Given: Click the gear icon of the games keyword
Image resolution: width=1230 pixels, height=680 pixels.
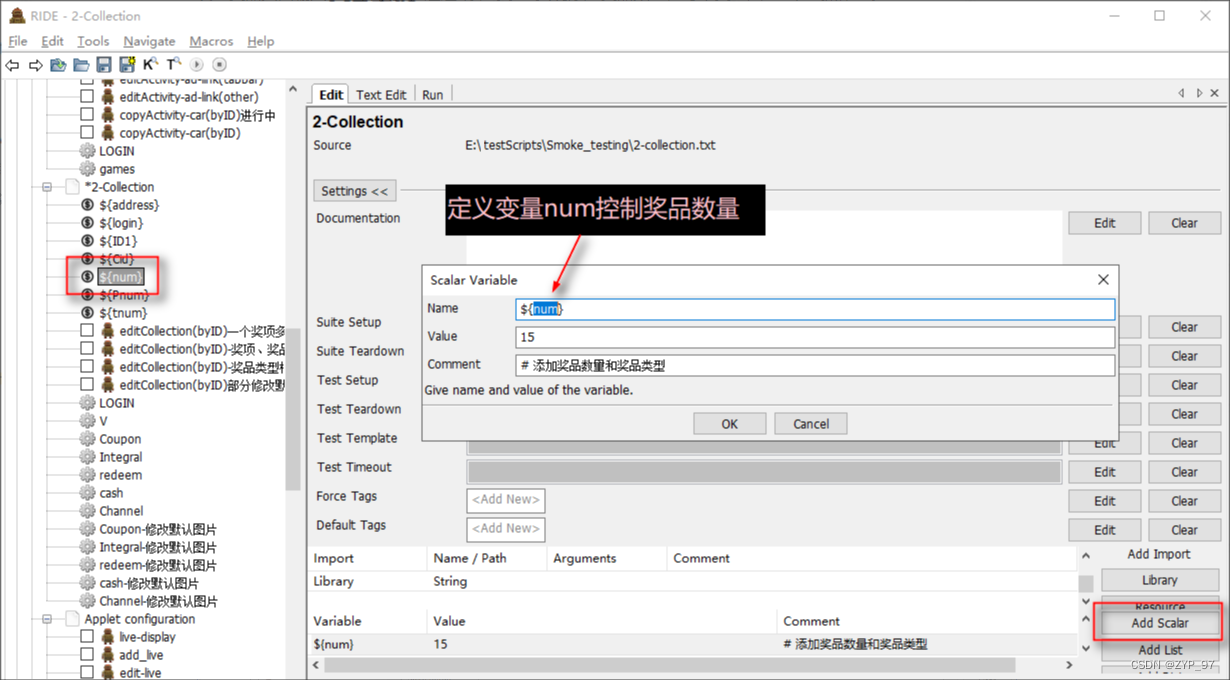Looking at the screenshot, I should click(x=88, y=169).
